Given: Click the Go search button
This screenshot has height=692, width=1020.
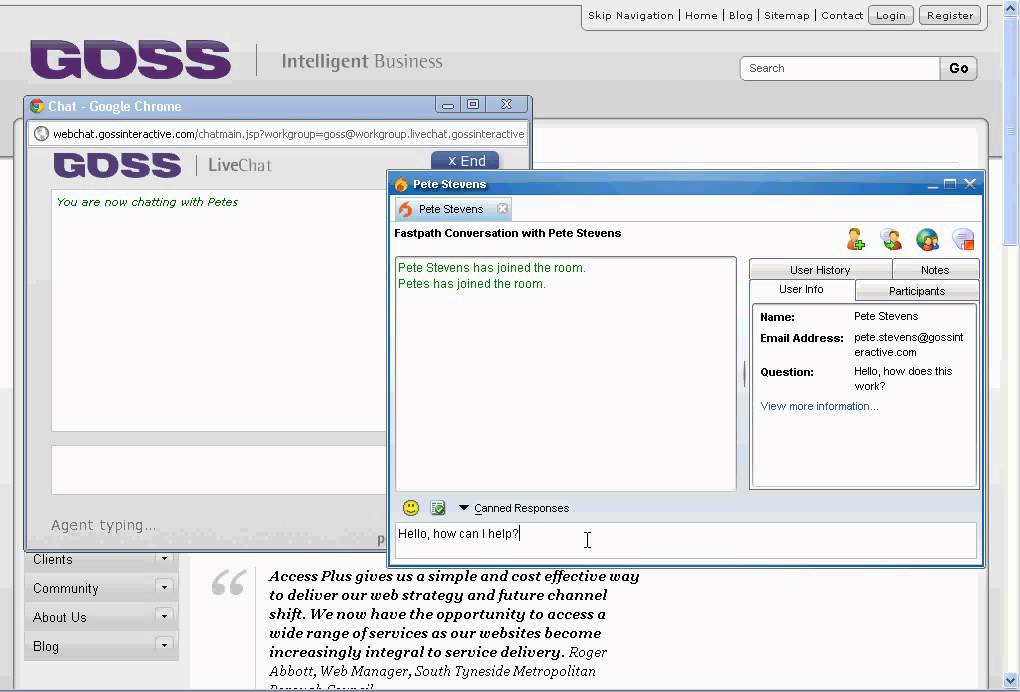Looking at the screenshot, I should (x=958, y=68).
